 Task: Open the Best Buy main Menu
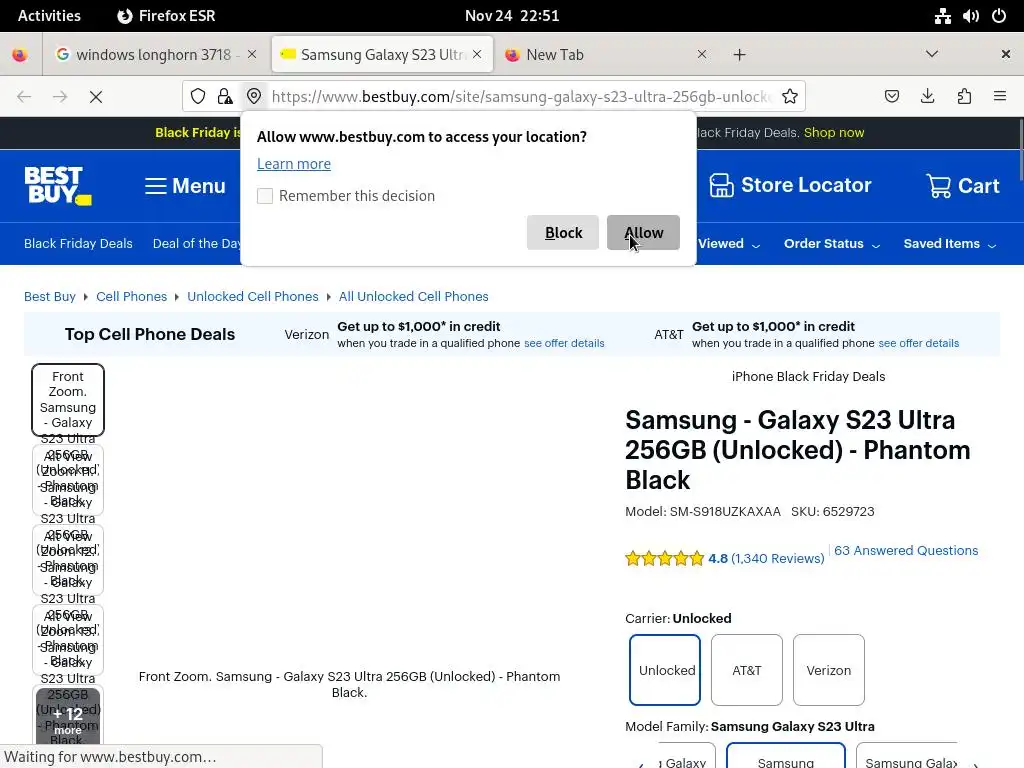[185, 186]
